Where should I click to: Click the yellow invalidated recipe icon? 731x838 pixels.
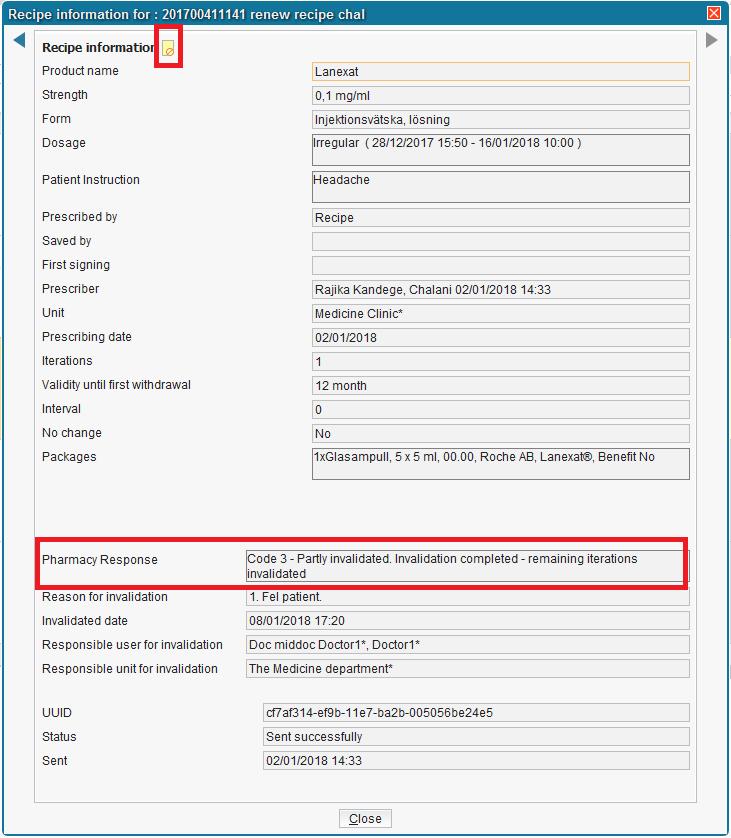tap(168, 49)
